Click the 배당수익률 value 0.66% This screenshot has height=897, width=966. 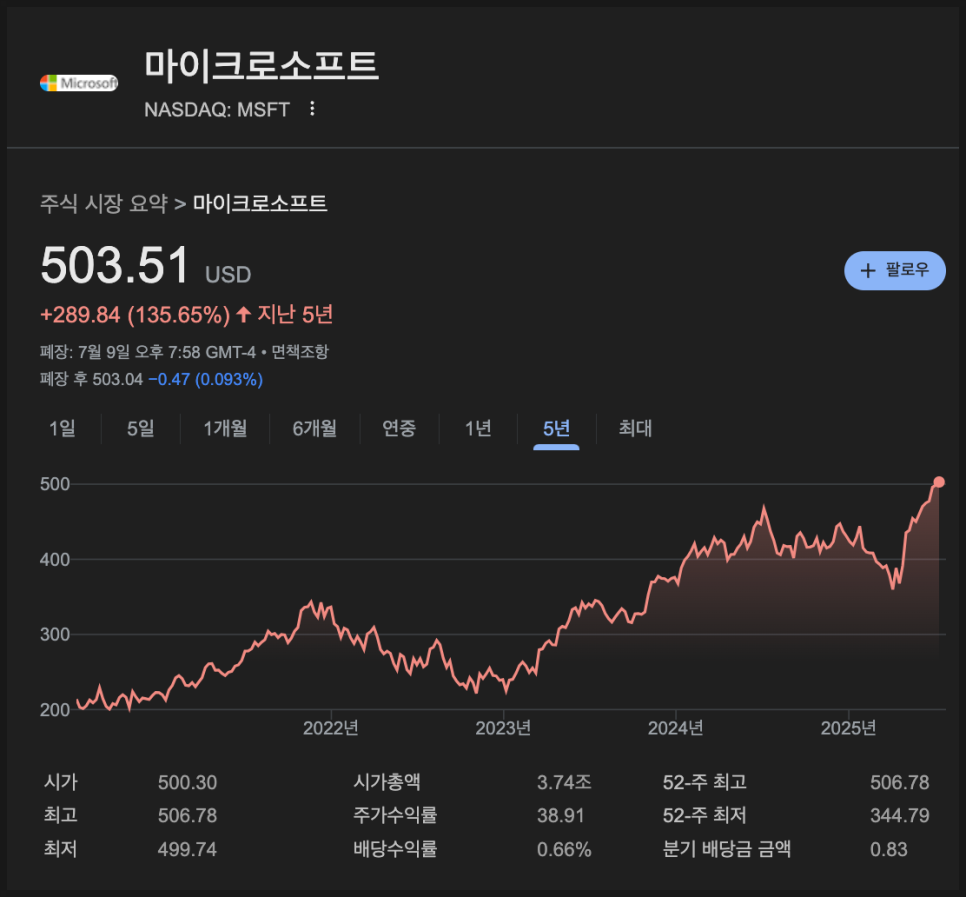(564, 850)
